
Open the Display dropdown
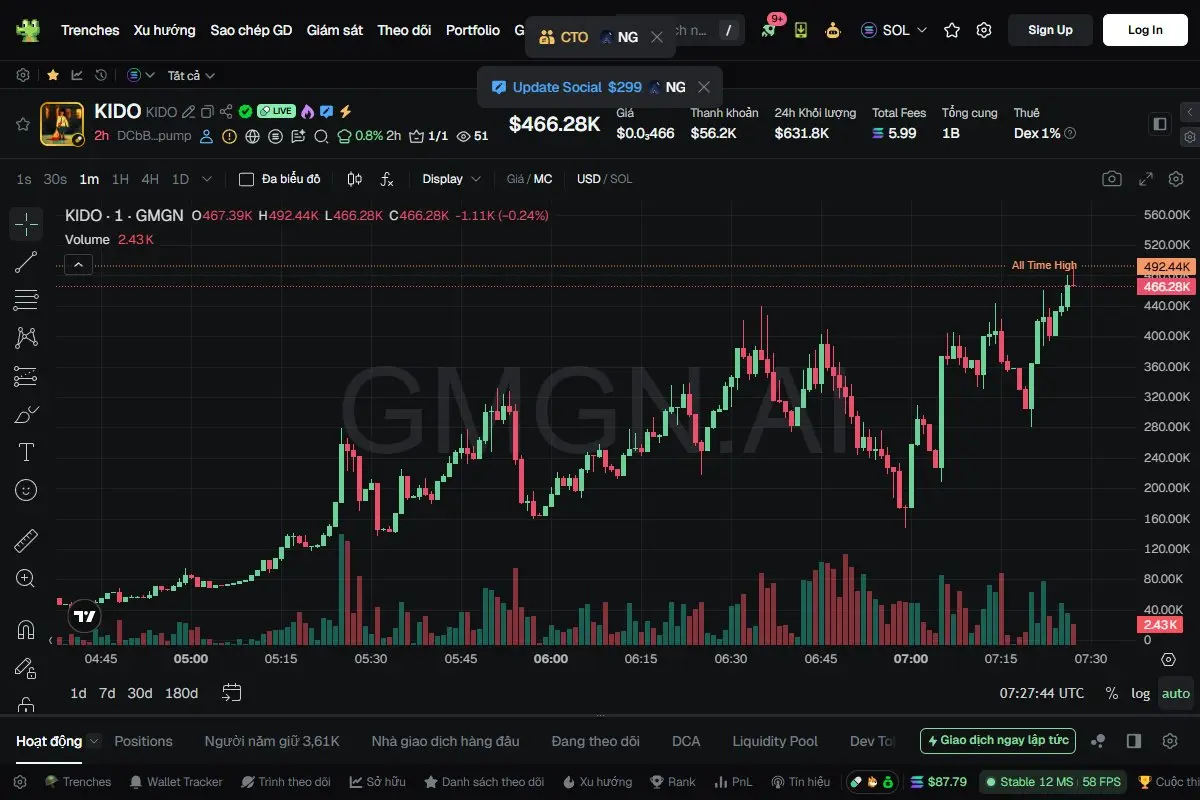[451, 179]
